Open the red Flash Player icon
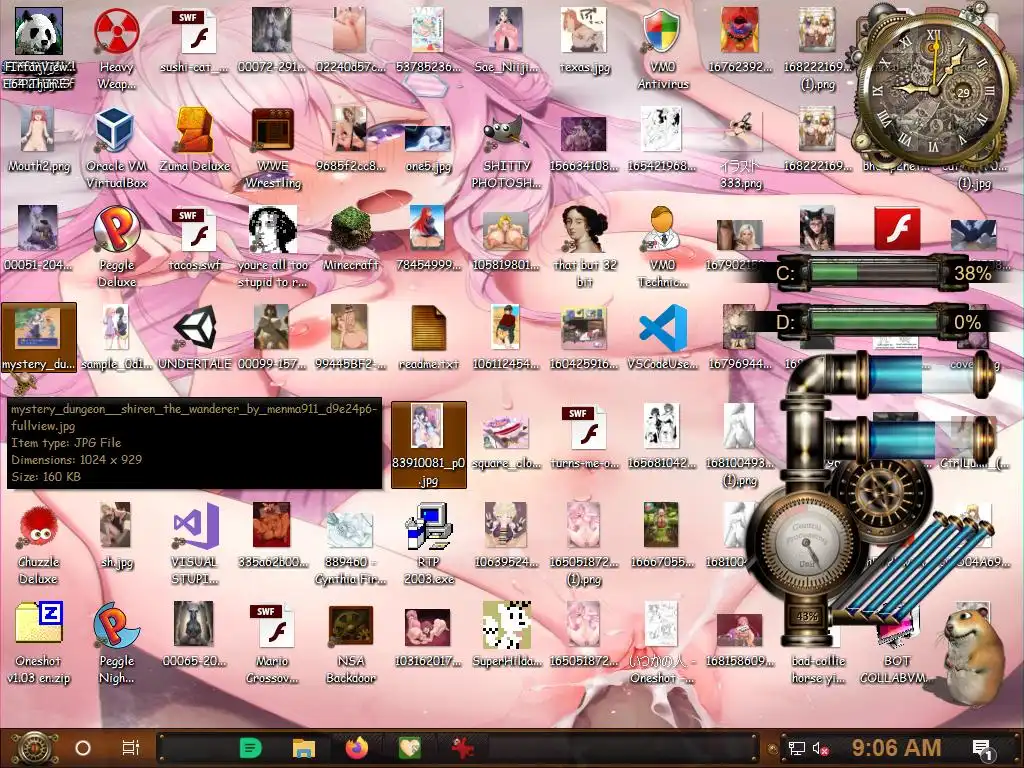The width and height of the screenshot is (1024, 768). (x=897, y=229)
